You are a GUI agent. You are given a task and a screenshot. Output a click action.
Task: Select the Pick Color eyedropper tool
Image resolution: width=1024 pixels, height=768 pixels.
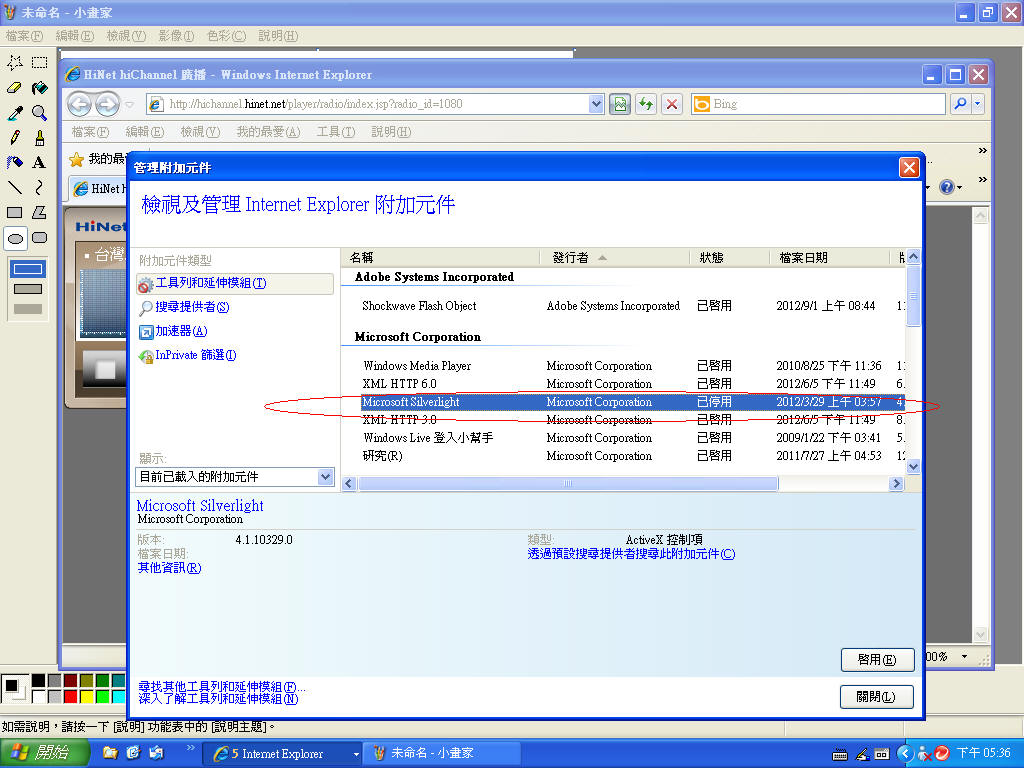(14, 113)
